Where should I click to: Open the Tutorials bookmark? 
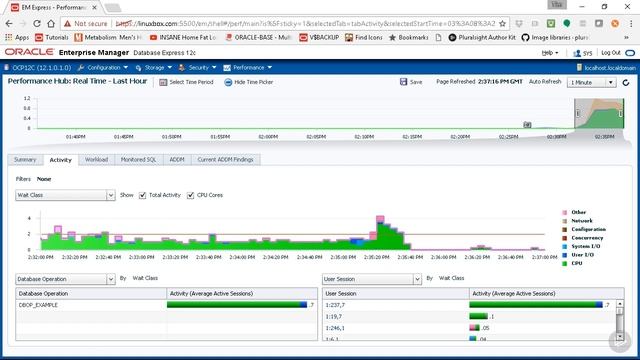click(51, 38)
